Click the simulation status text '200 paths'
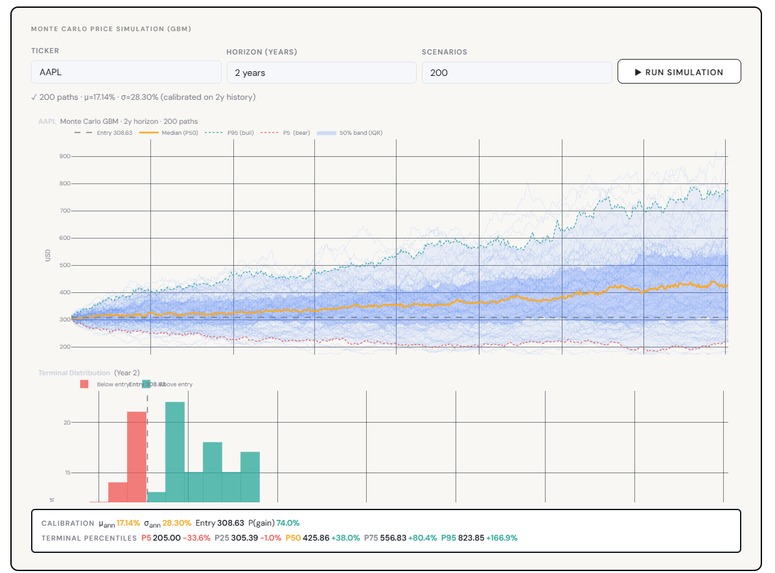This screenshot has height=573, width=775. click(x=59, y=97)
